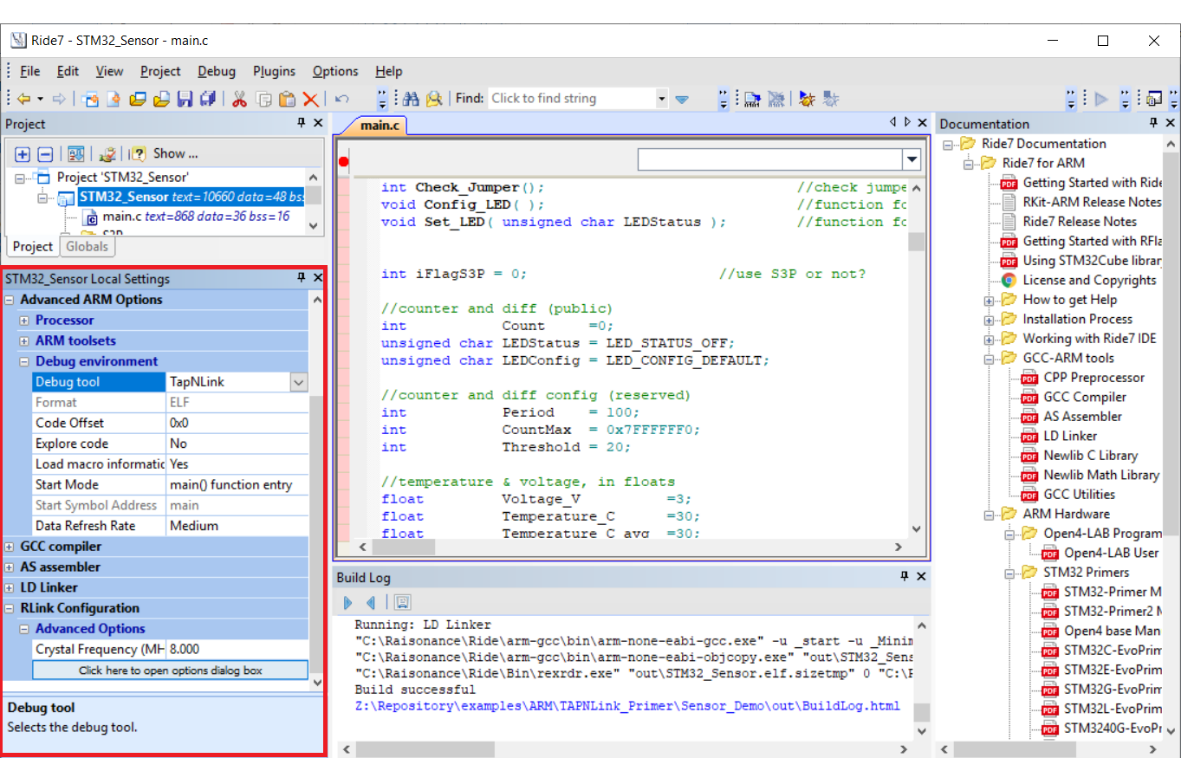Cut selection using the scissors icon
The height and width of the screenshot is (758, 1181).
tap(240, 99)
